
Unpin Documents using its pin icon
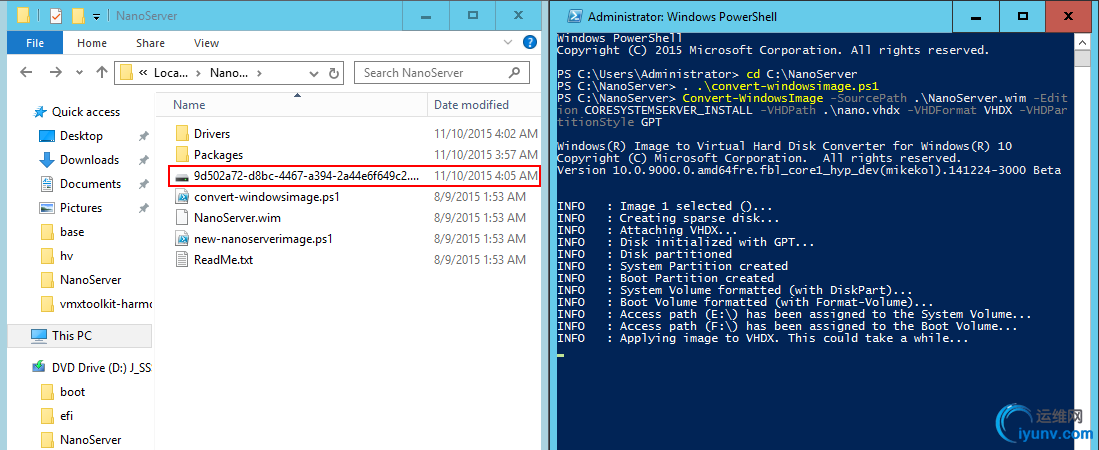(144, 184)
